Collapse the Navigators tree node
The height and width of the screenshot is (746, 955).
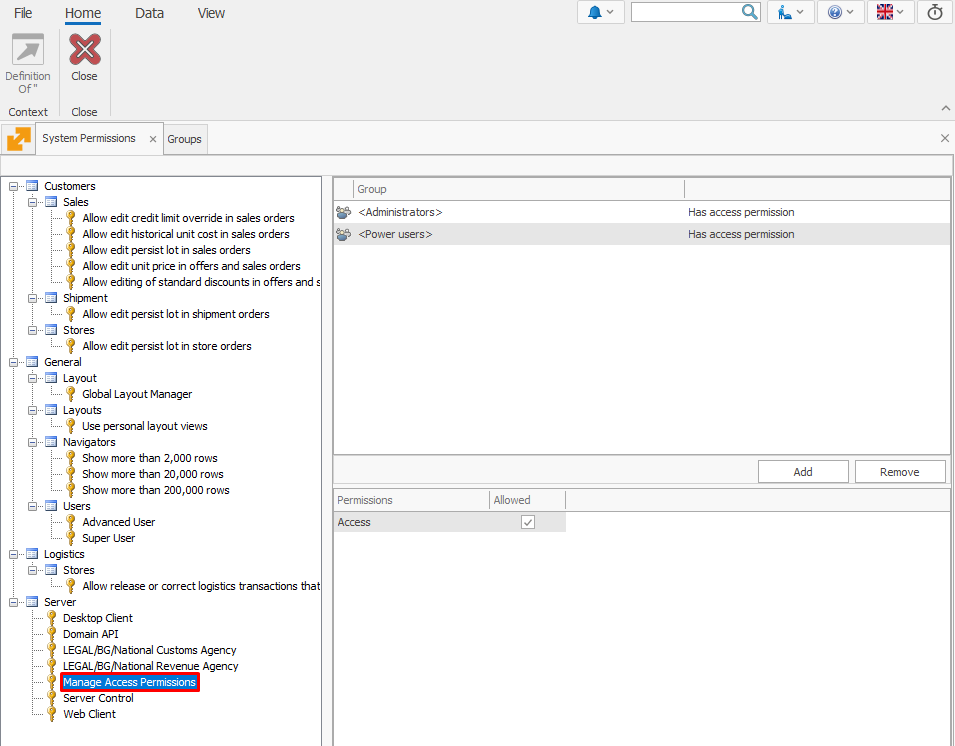[x=33, y=442]
